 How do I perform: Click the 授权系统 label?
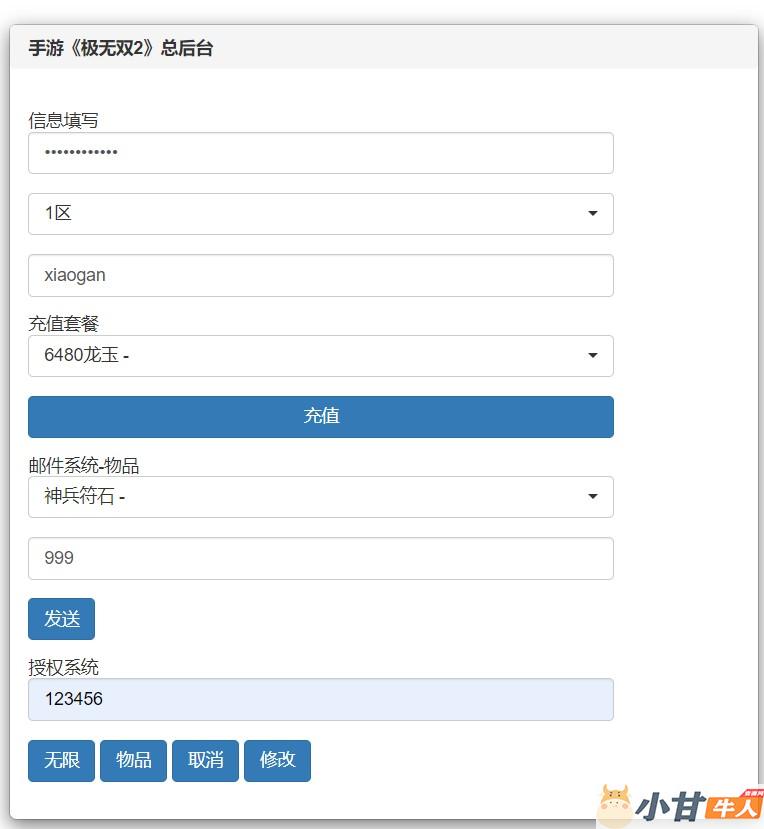click(x=63, y=668)
